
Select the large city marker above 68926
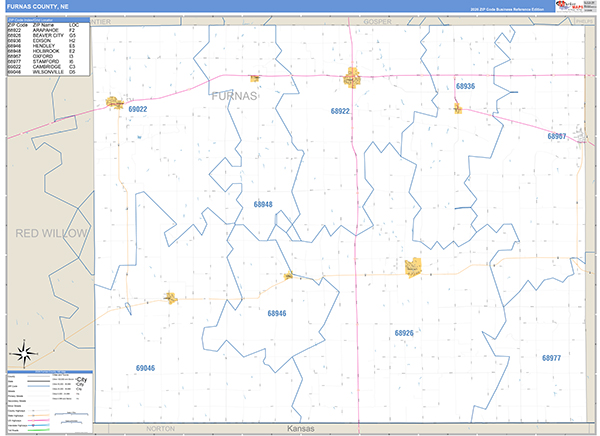413,267
